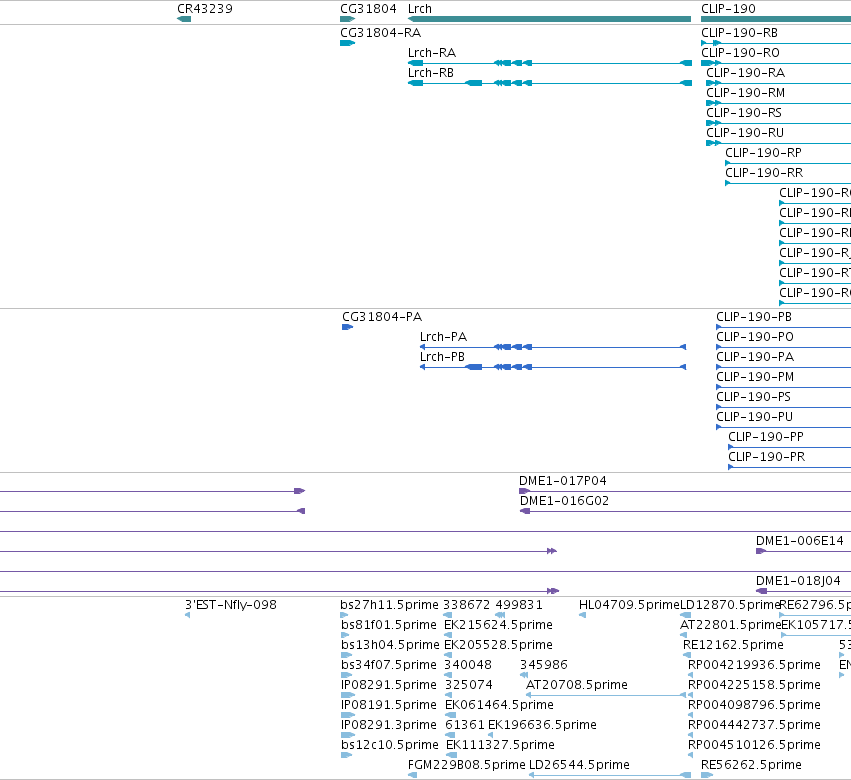Screen dimensions: 851x780
Task: Click EST IP08291.5prime
Action: [x=389, y=685]
